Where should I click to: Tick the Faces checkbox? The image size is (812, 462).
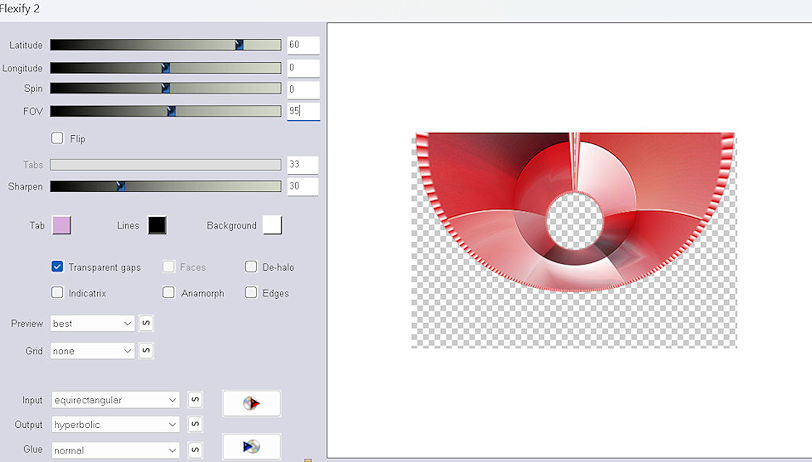pyautogui.click(x=168, y=267)
